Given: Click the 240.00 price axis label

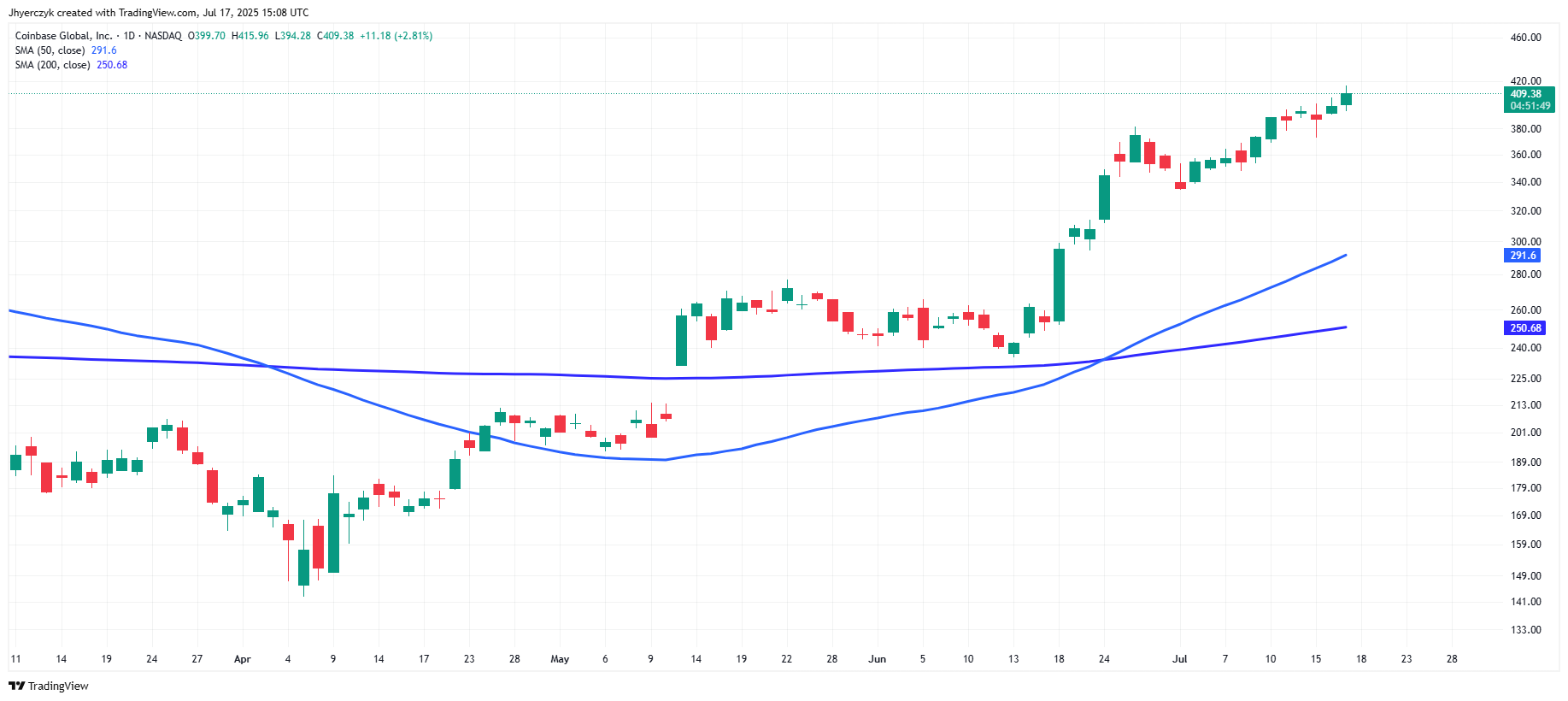Looking at the screenshot, I should (x=1525, y=348).
